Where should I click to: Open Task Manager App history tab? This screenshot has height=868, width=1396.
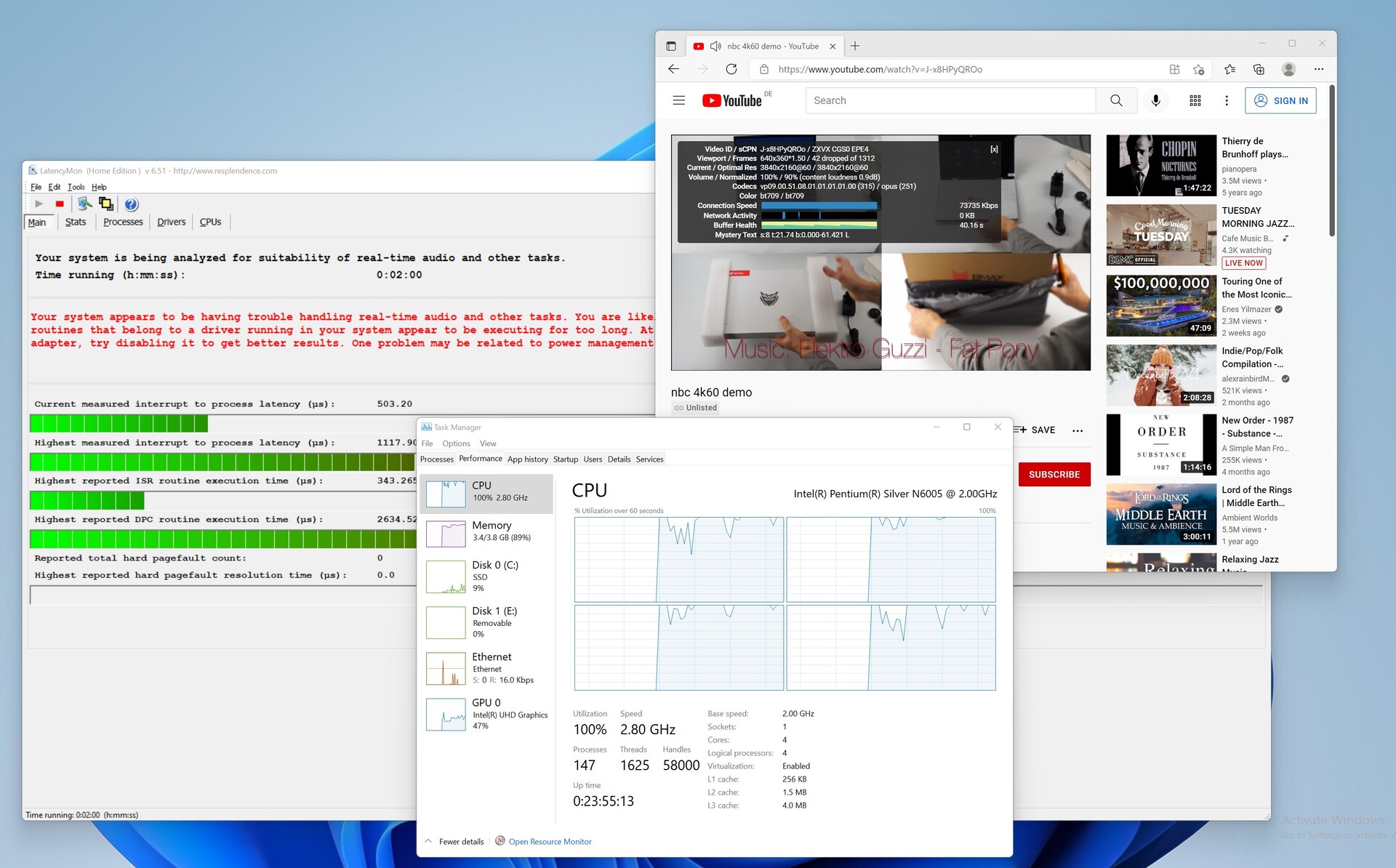click(527, 459)
